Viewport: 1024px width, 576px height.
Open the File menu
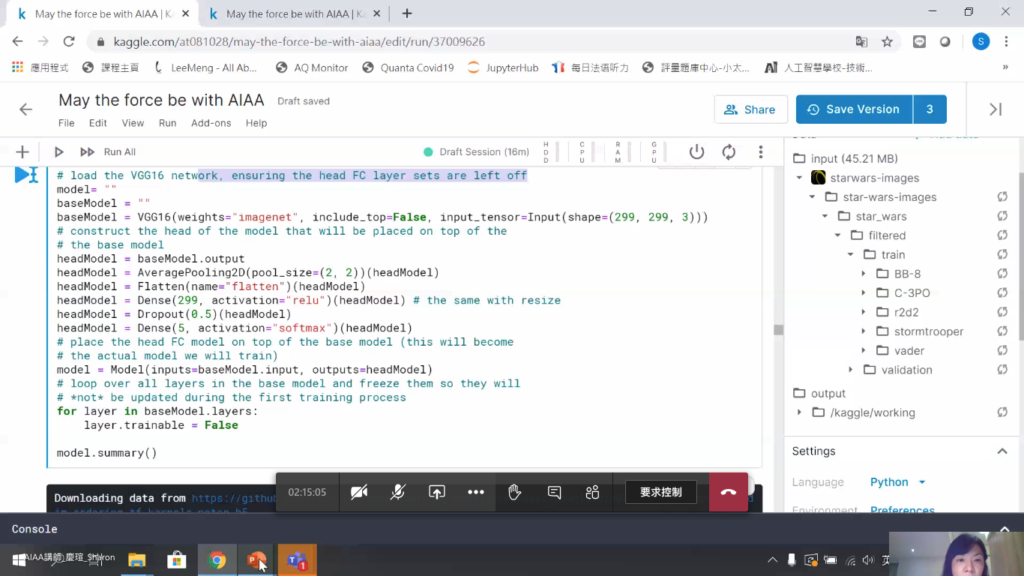[66, 123]
